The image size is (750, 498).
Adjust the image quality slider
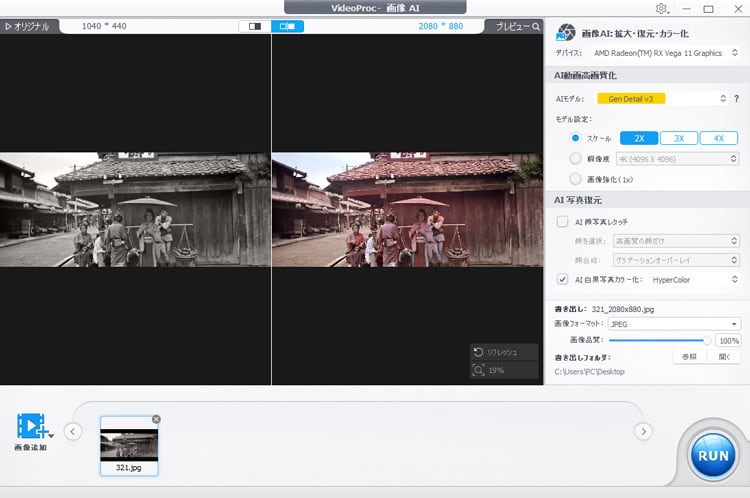660,341
